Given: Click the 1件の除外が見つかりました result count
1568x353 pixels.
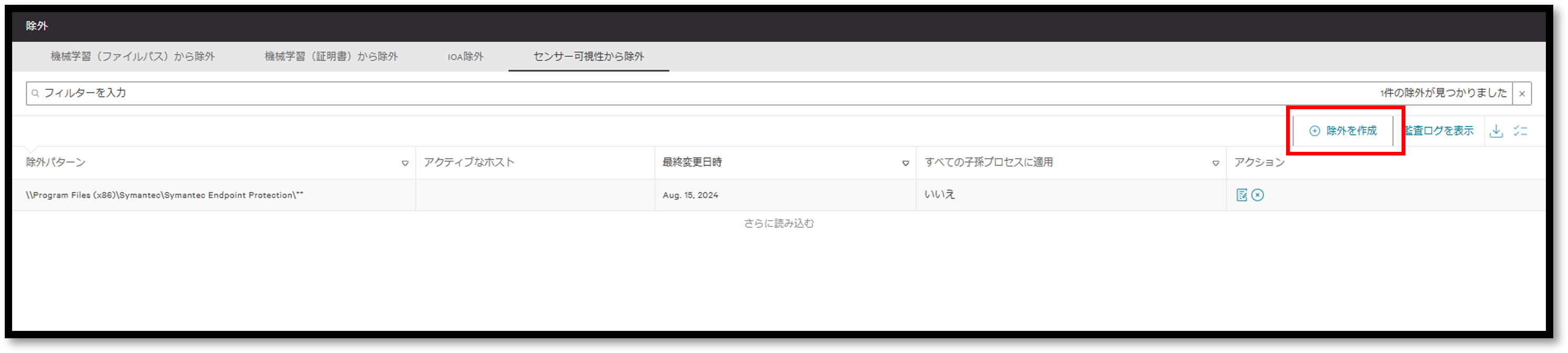Looking at the screenshot, I should [x=1443, y=92].
